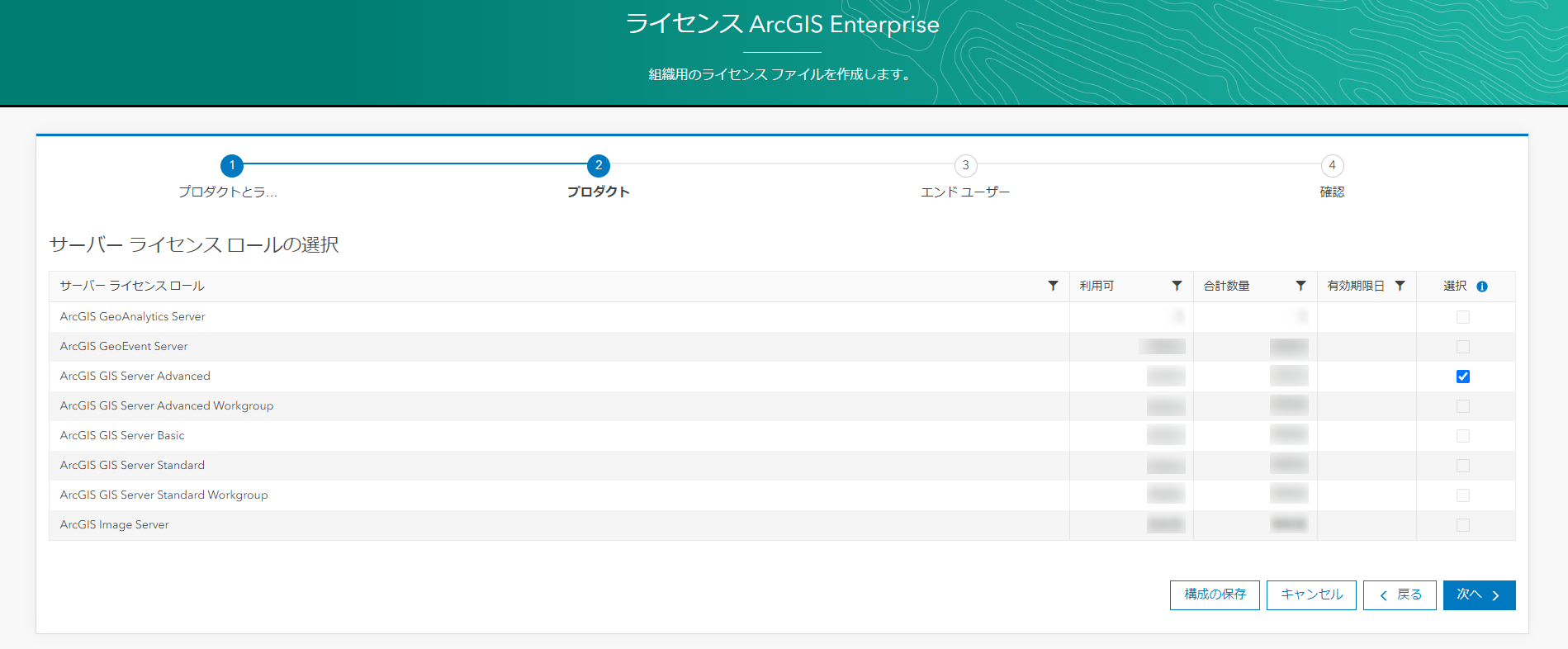
Task: Click step 1 circle in progress stepper
Action: tap(232, 165)
